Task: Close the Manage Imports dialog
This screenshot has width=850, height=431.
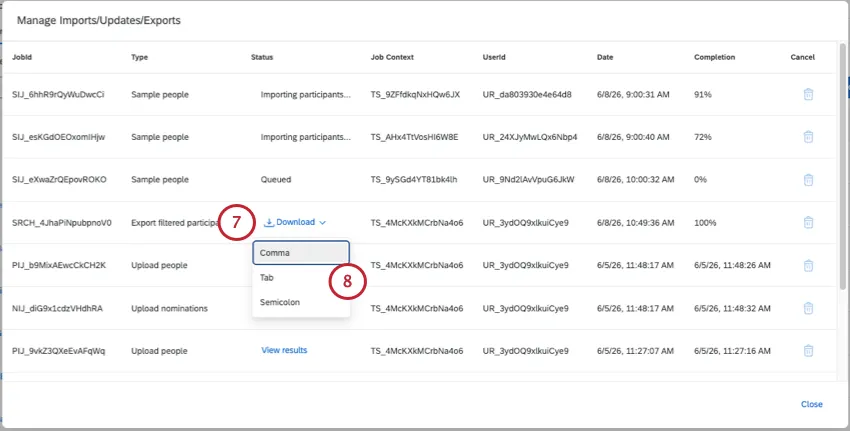Action: pos(812,404)
